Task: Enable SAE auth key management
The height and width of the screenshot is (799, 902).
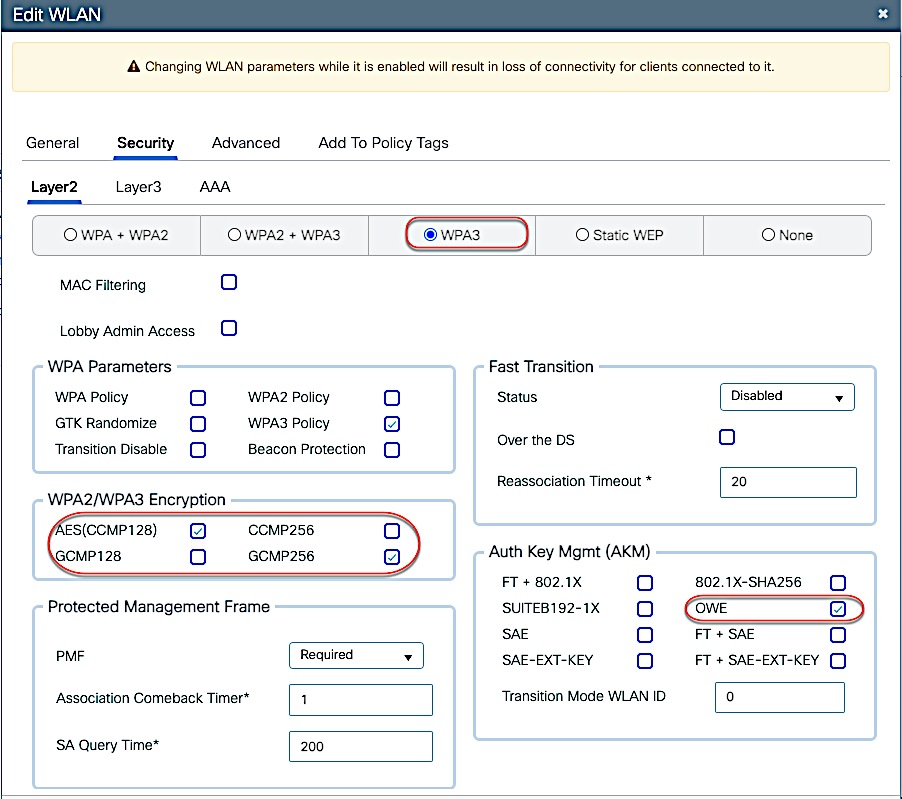Action: [x=645, y=634]
